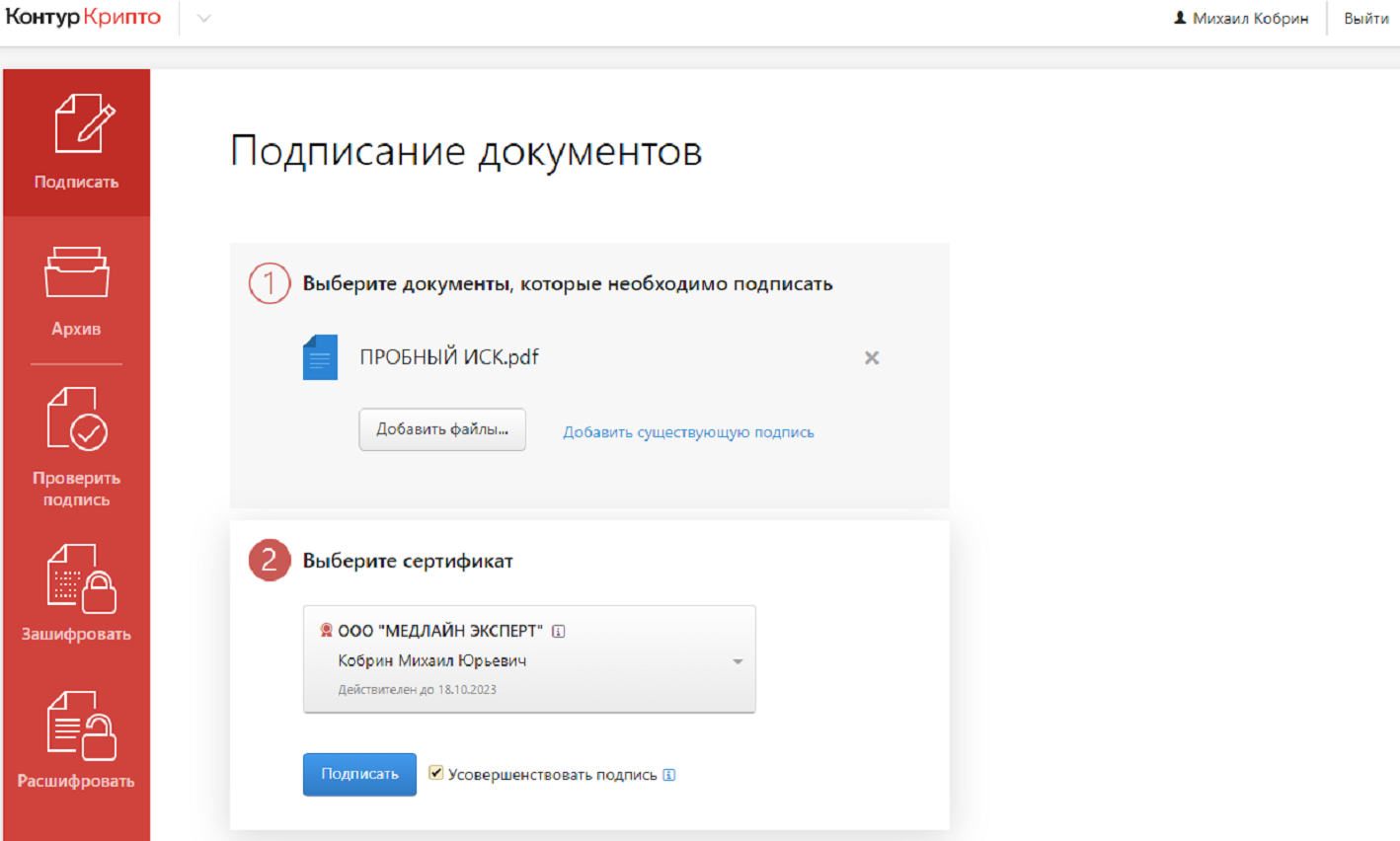Remove ПРОБНЫЙ ИСК.pdf with the X
The image size is (1400, 841).
click(872, 358)
